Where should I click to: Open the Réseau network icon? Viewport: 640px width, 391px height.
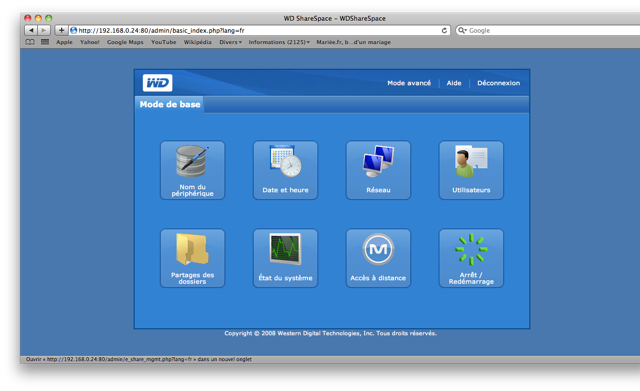(378, 170)
